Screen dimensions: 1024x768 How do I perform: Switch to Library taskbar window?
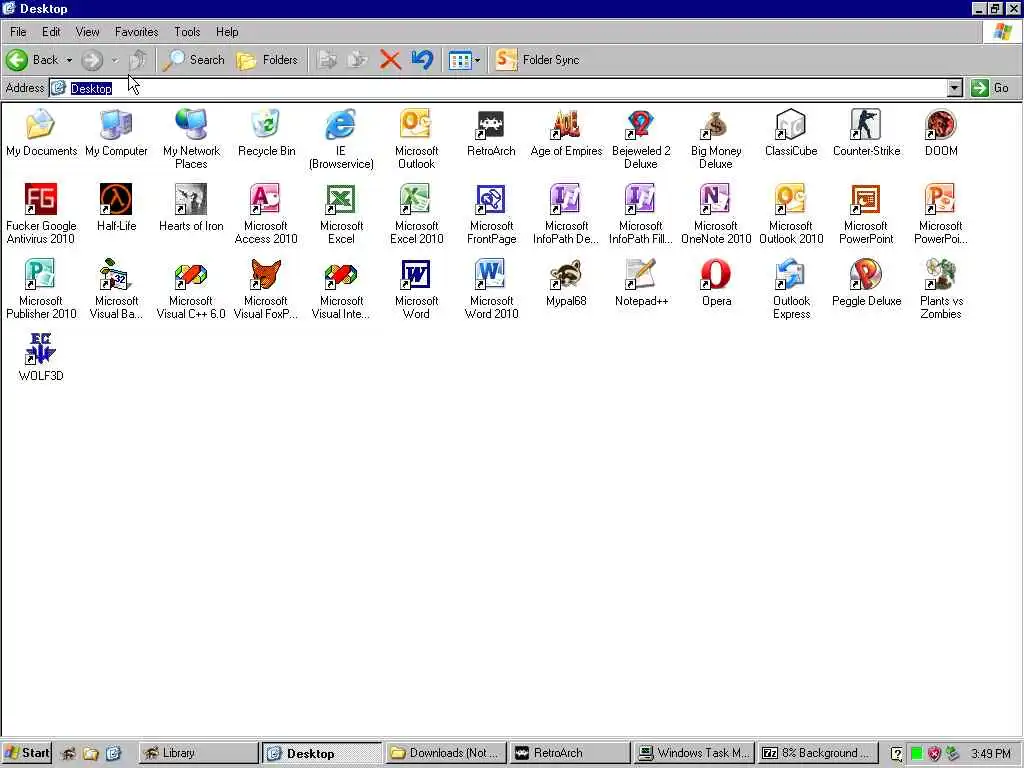click(198, 753)
